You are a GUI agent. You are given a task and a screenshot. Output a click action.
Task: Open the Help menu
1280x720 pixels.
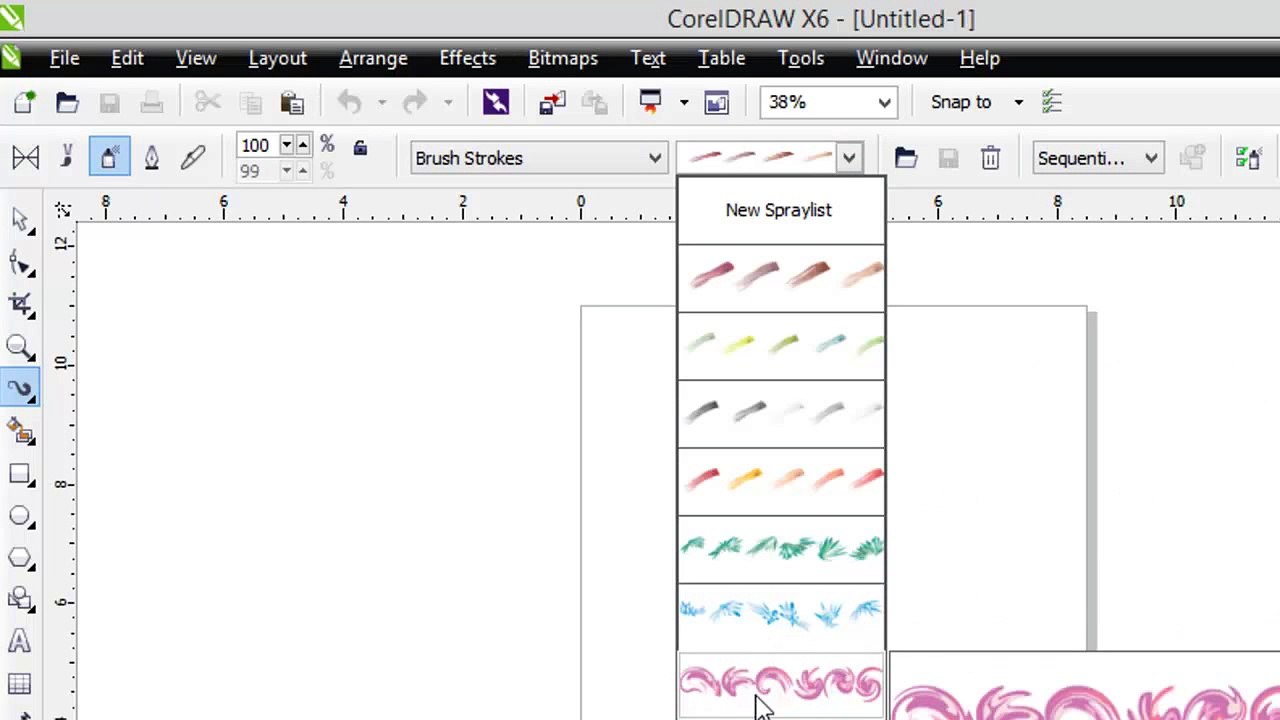(x=980, y=58)
